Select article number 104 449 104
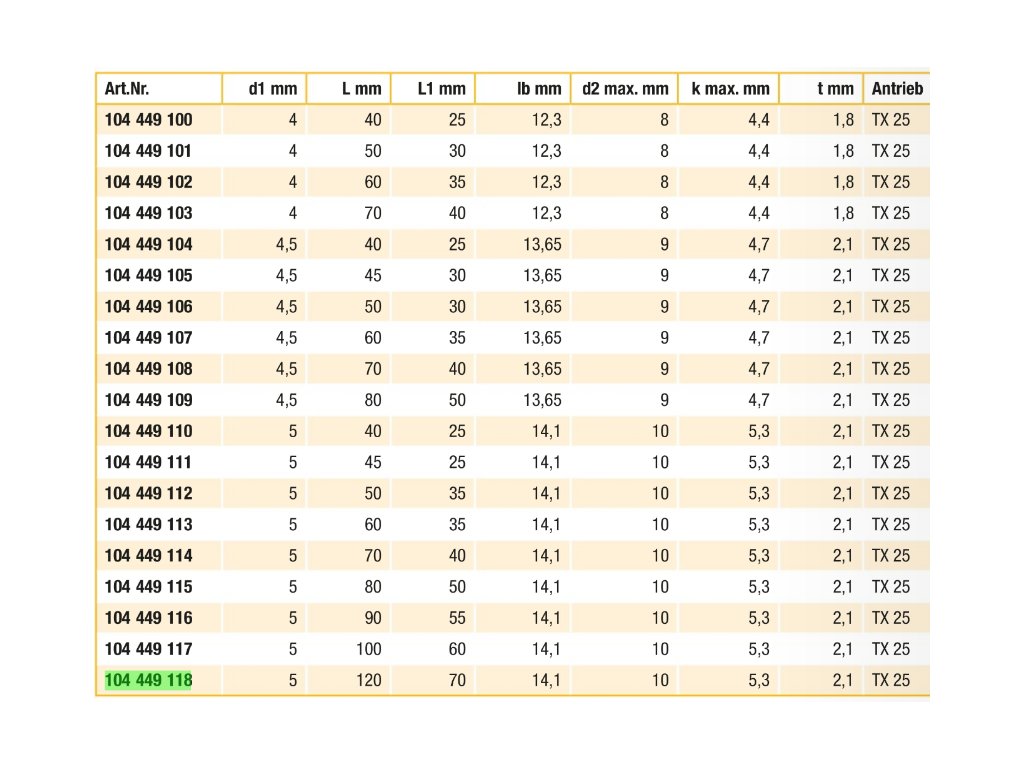1024x768 pixels. pyautogui.click(x=148, y=244)
